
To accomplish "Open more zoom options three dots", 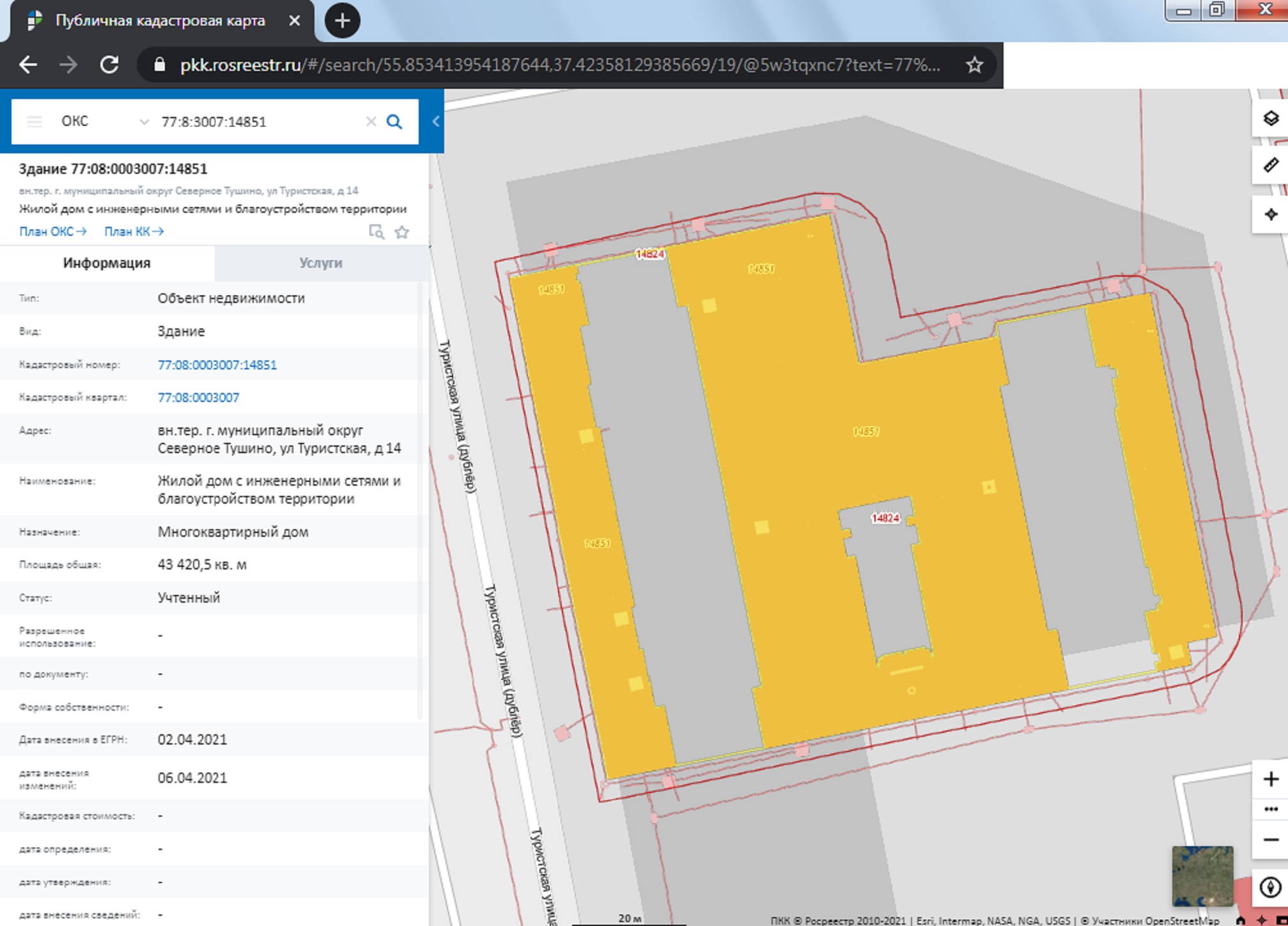I will (x=1270, y=809).
